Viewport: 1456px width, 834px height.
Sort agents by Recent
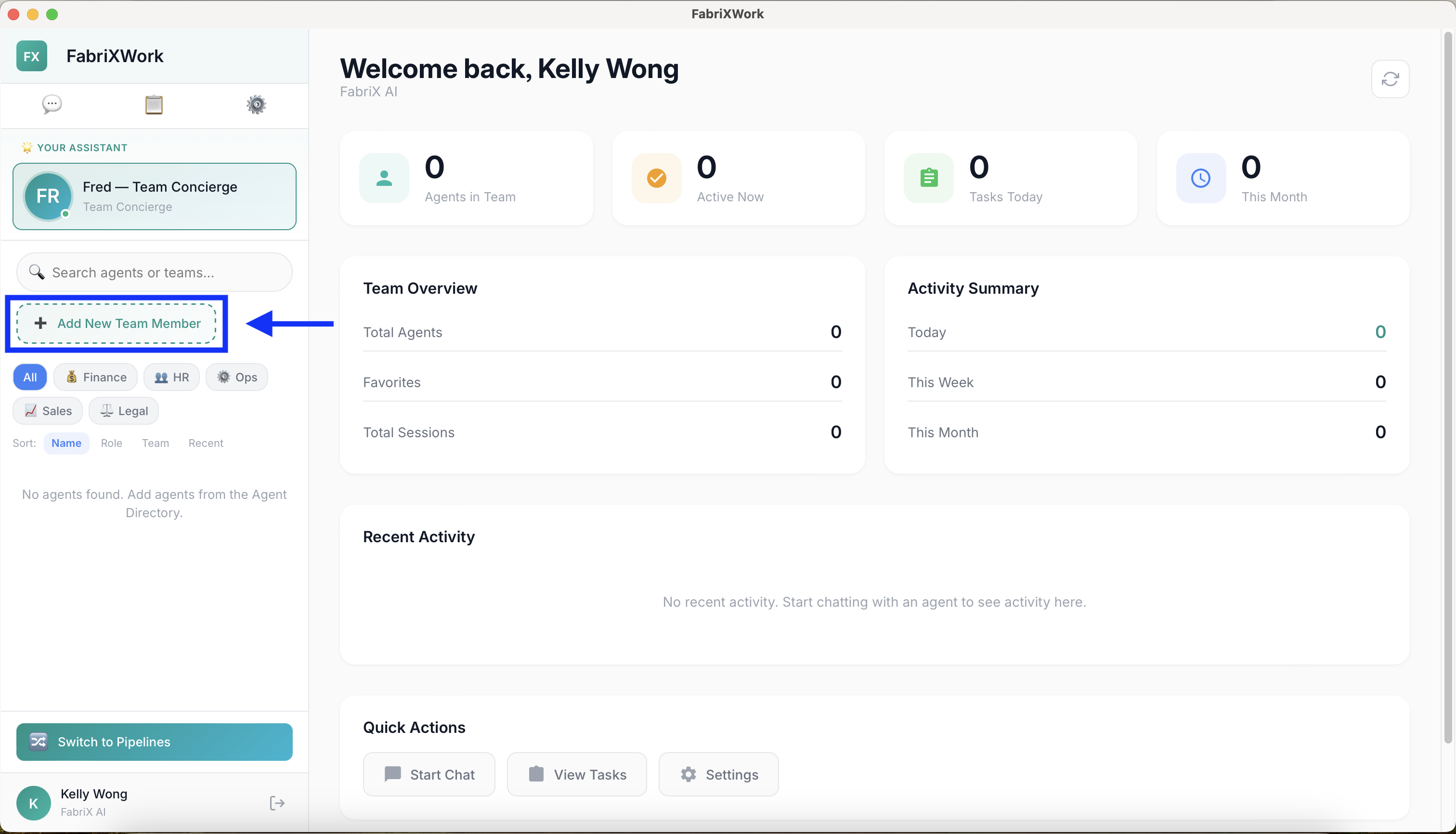point(206,443)
